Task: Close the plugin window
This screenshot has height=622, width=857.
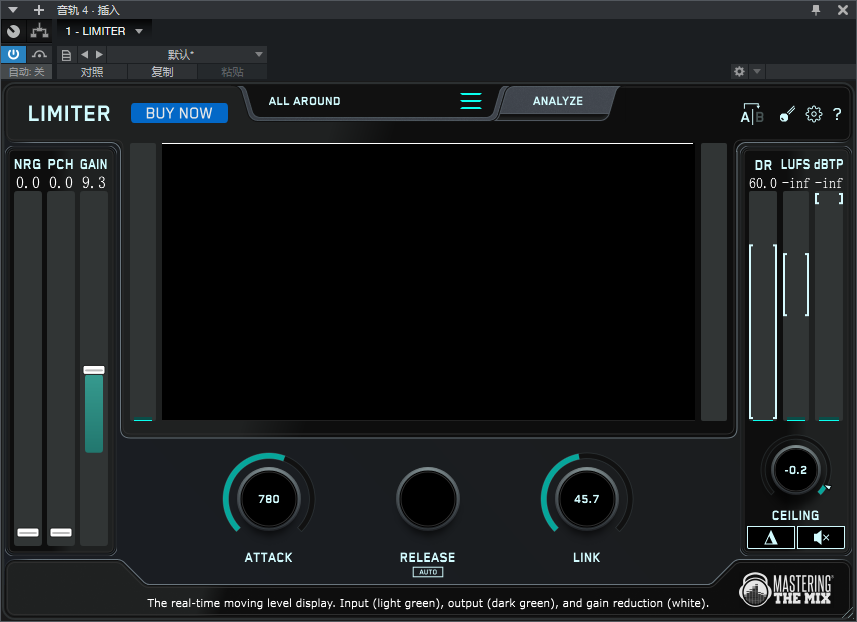Action: click(843, 10)
